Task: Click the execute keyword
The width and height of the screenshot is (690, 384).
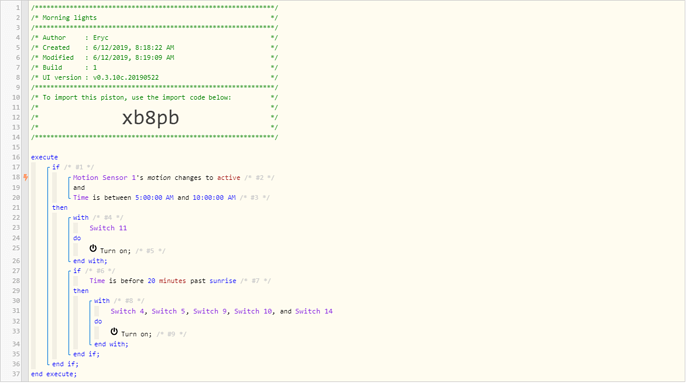Action: pos(44,157)
